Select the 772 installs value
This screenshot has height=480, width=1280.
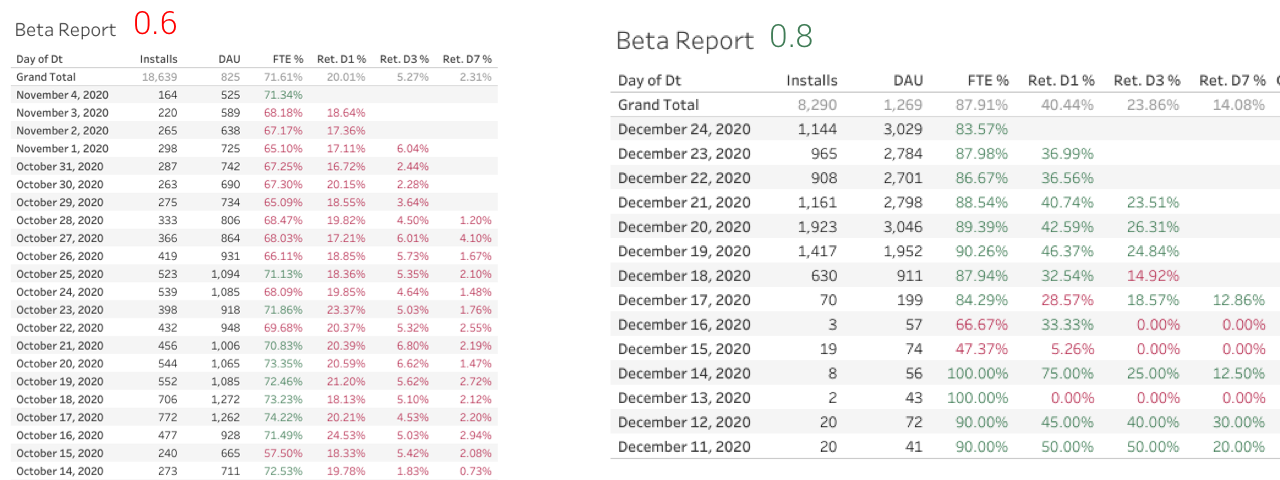click(167, 419)
